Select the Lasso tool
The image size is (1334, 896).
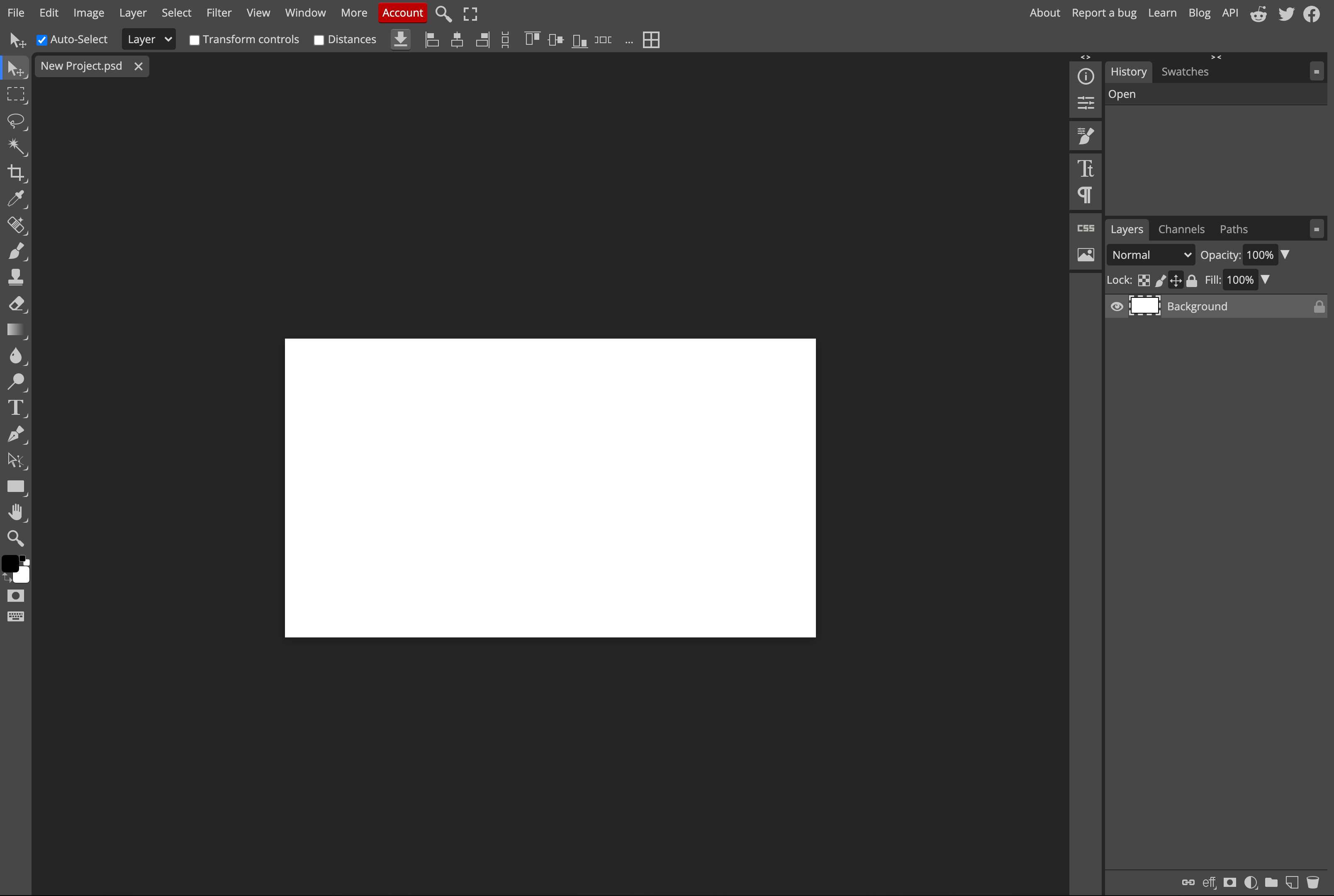(x=16, y=121)
